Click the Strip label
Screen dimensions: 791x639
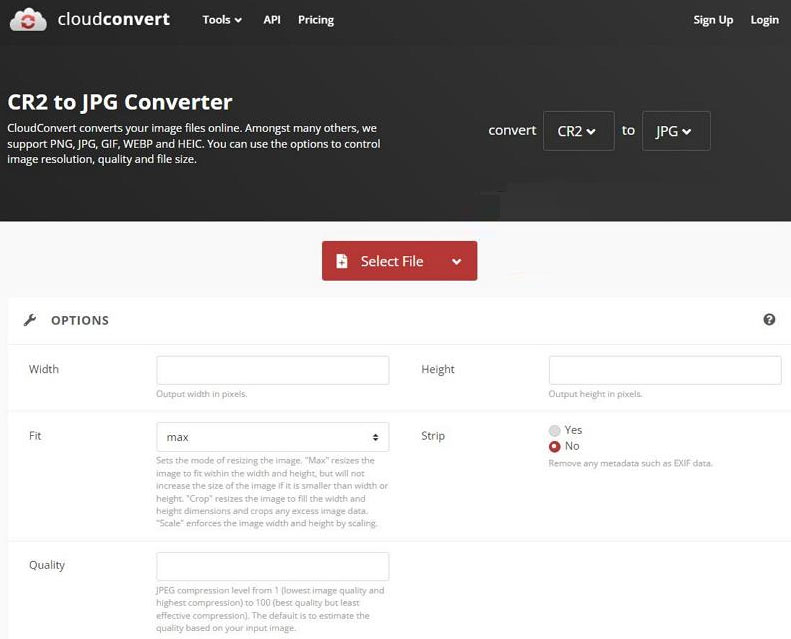coord(433,436)
